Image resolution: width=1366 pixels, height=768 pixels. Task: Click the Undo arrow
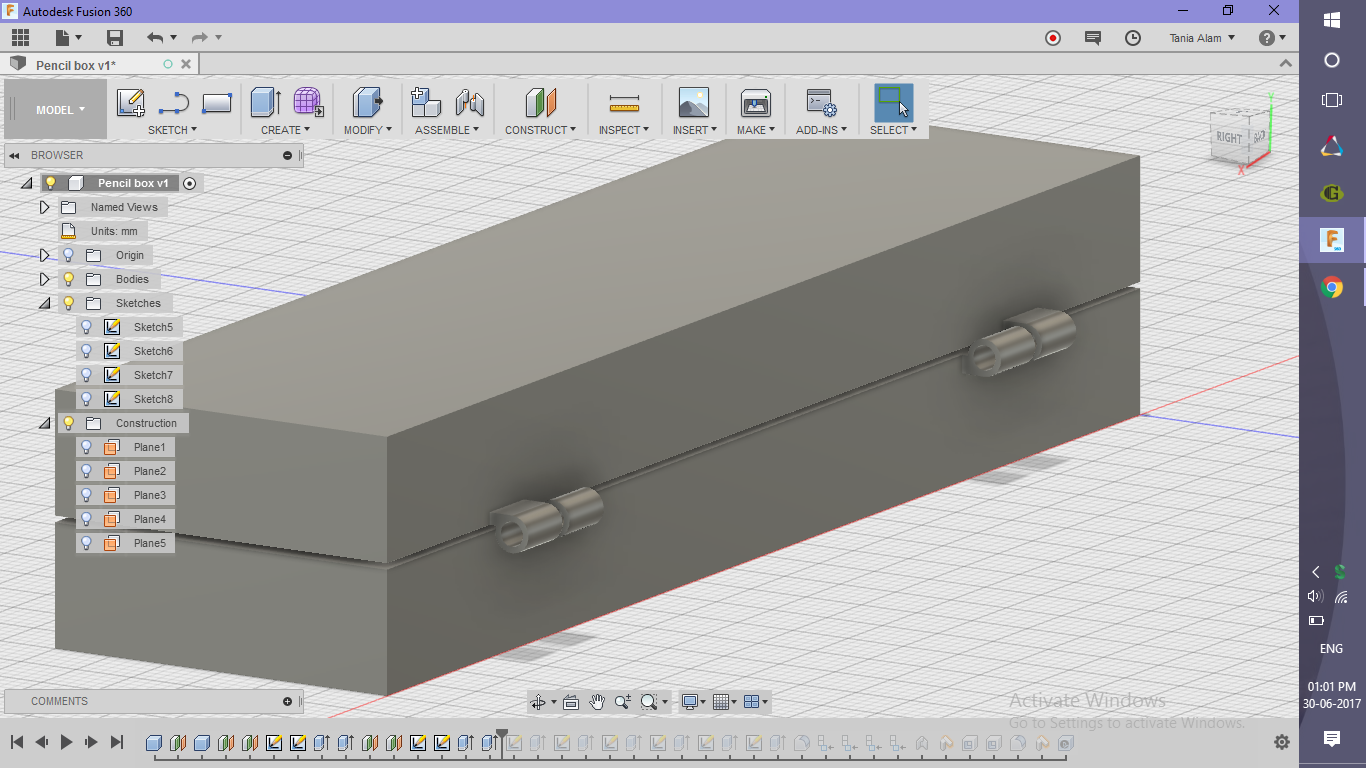click(155, 38)
